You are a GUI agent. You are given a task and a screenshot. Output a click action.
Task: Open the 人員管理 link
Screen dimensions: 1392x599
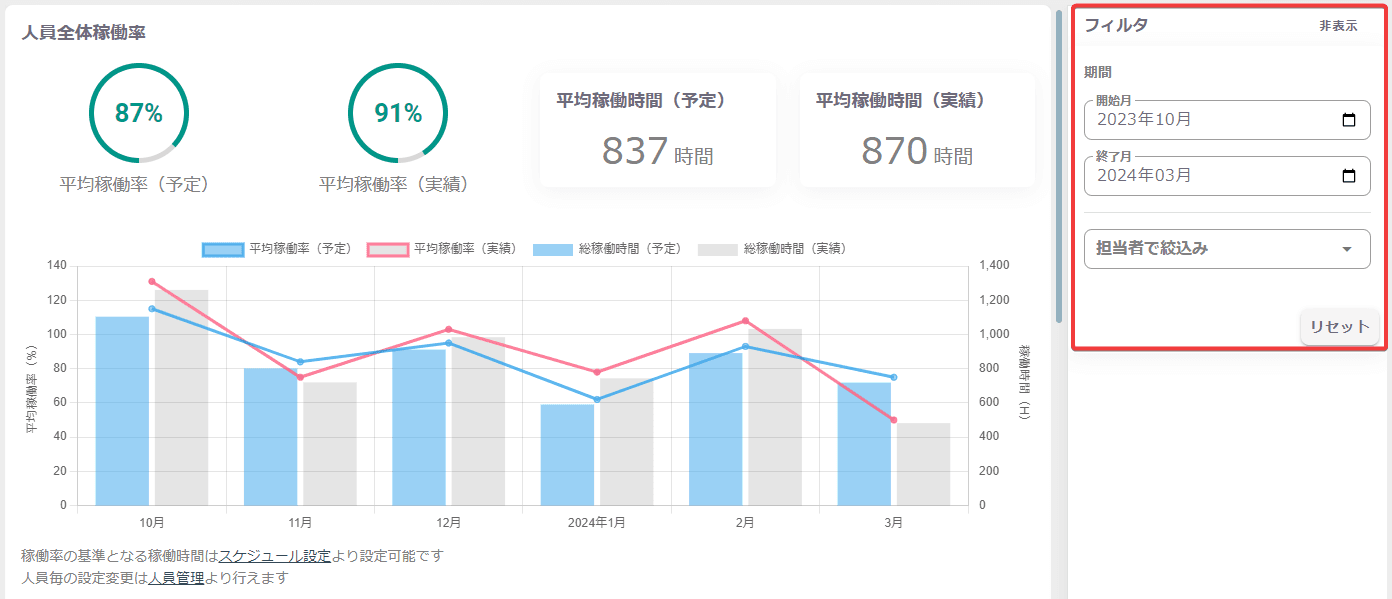176,577
